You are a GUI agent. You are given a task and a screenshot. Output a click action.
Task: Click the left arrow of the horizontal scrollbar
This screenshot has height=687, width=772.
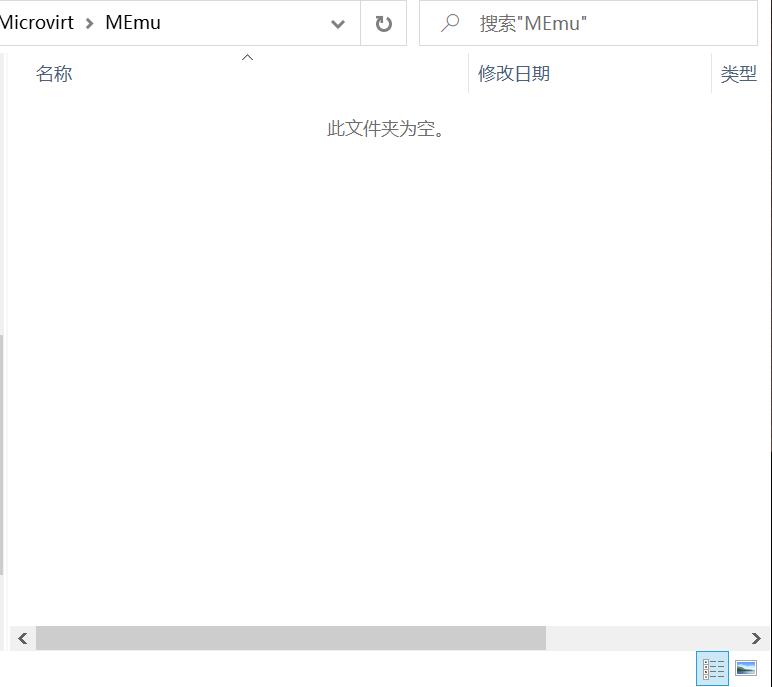[x=23, y=638]
